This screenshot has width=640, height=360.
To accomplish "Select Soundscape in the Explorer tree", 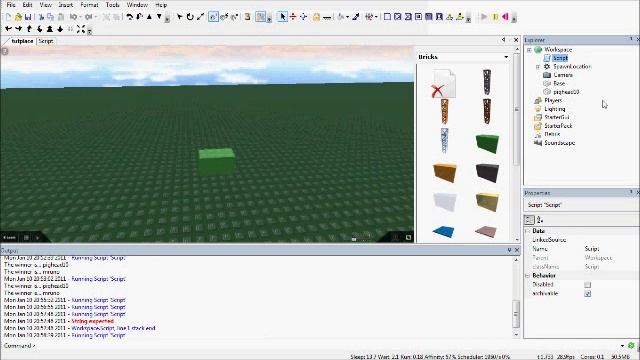I will tap(560, 143).
